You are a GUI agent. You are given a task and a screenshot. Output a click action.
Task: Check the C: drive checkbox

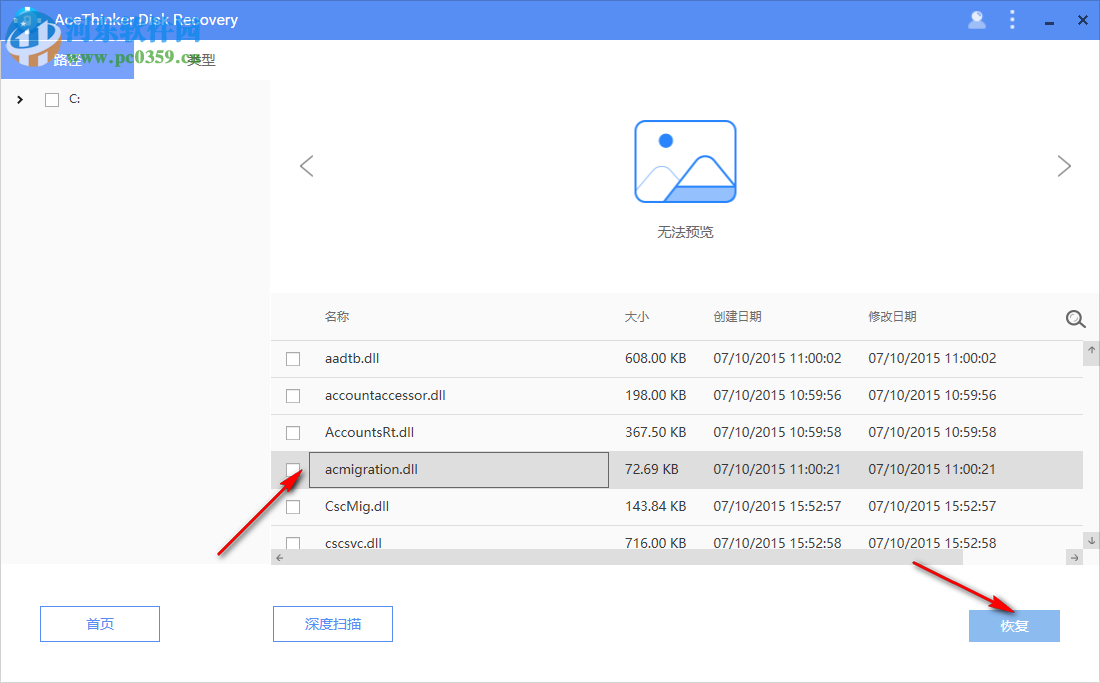tap(51, 99)
